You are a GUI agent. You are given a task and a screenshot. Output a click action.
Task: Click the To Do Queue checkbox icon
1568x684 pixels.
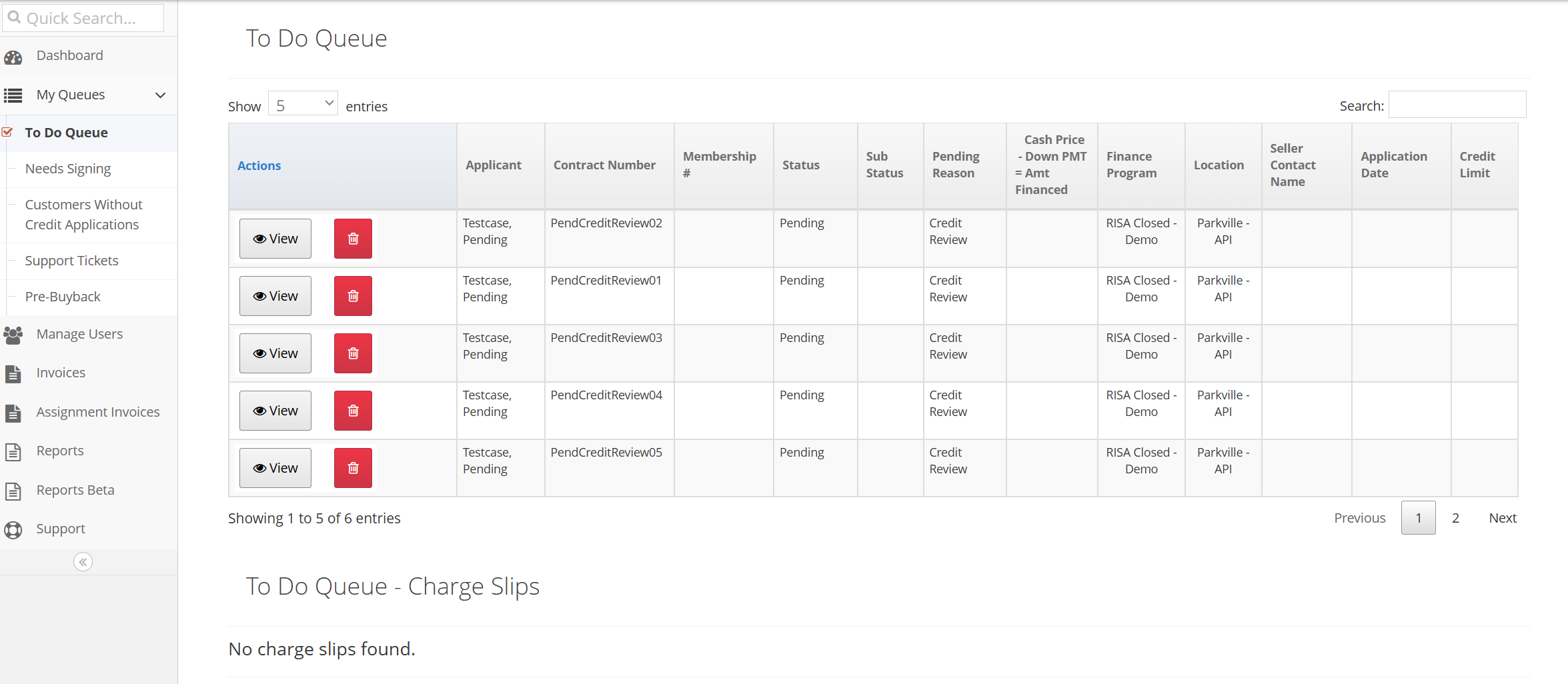point(7,132)
